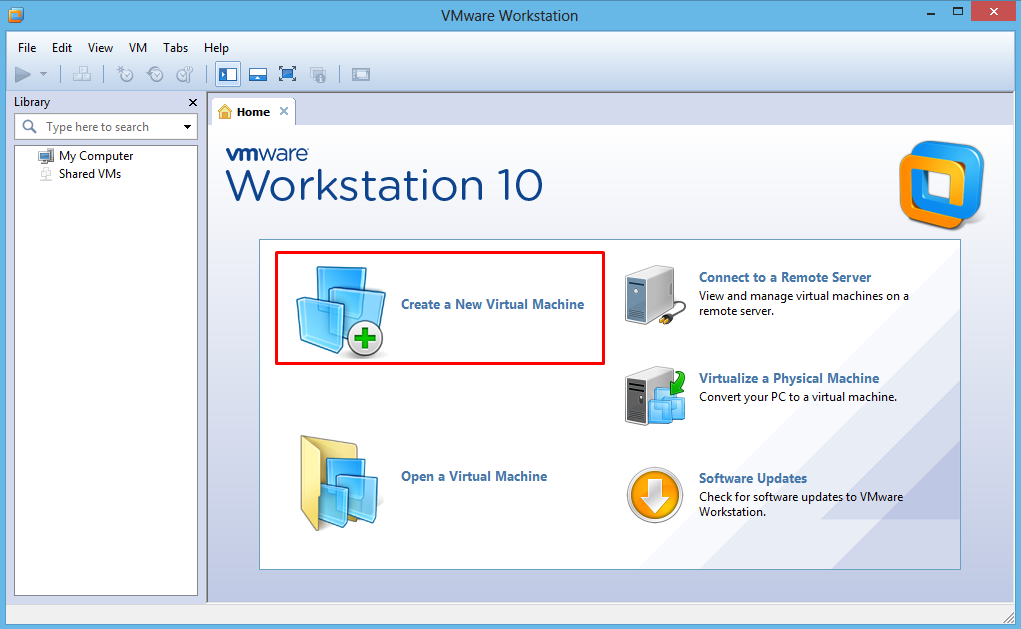This screenshot has height=629, width=1021.
Task: Select My Computer in the Library
Action: pyautogui.click(x=96, y=156)
